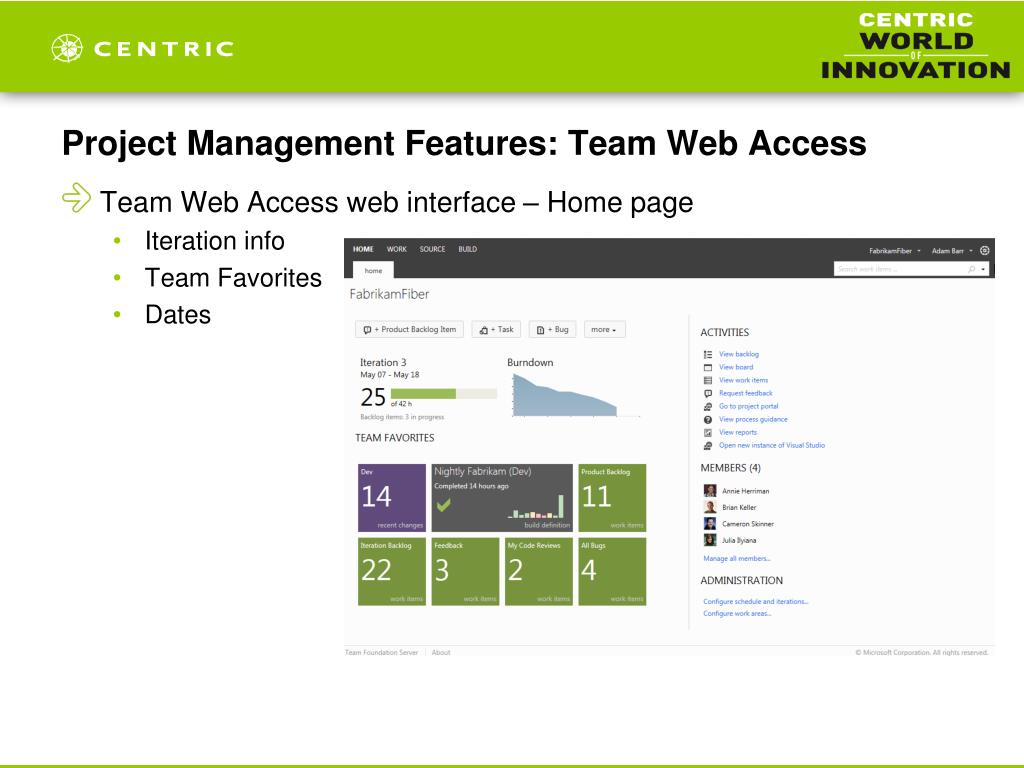
Task: Click the Team Foundation Server footer link
Action: pyautogui.click(x=381, y=652)
